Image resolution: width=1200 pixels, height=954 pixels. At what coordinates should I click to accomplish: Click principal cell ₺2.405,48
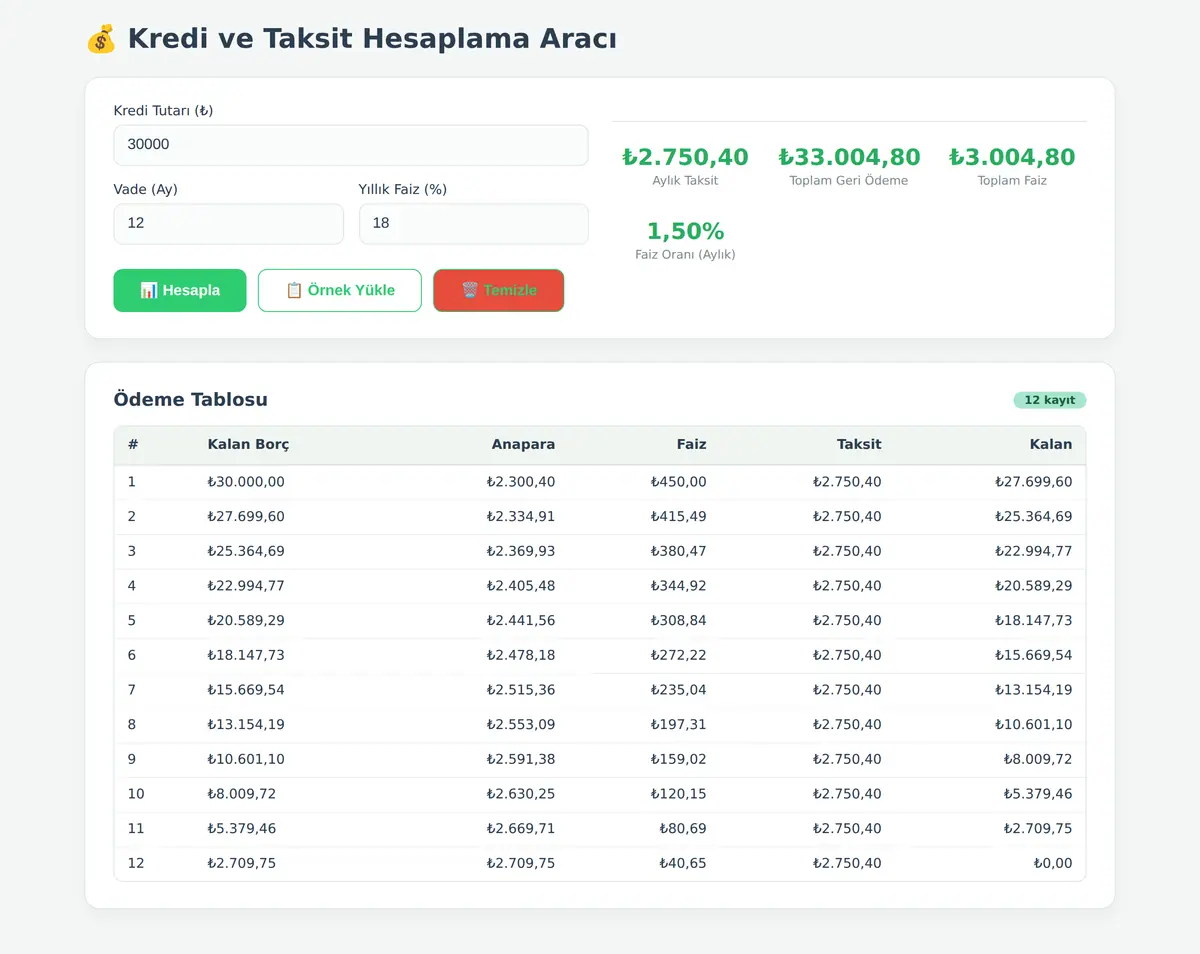[x=521, y=586]
